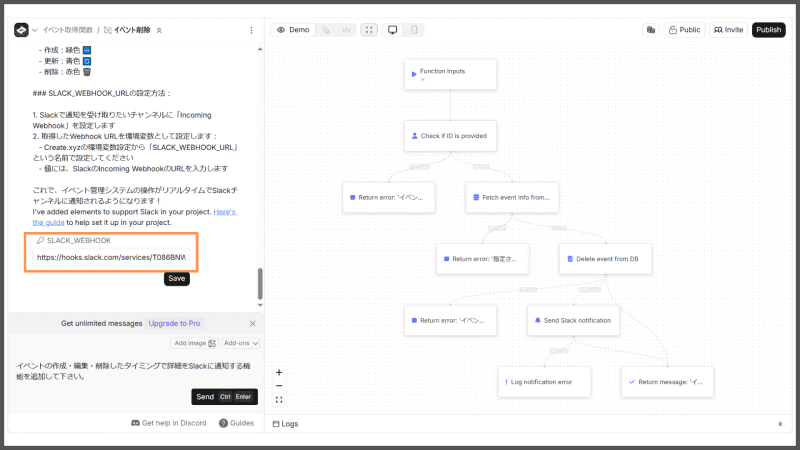This screenshot has width=800, height=450.
Task: Click the SLACK_WEBHOOK URL input field
Action: (x=111, y=257)
